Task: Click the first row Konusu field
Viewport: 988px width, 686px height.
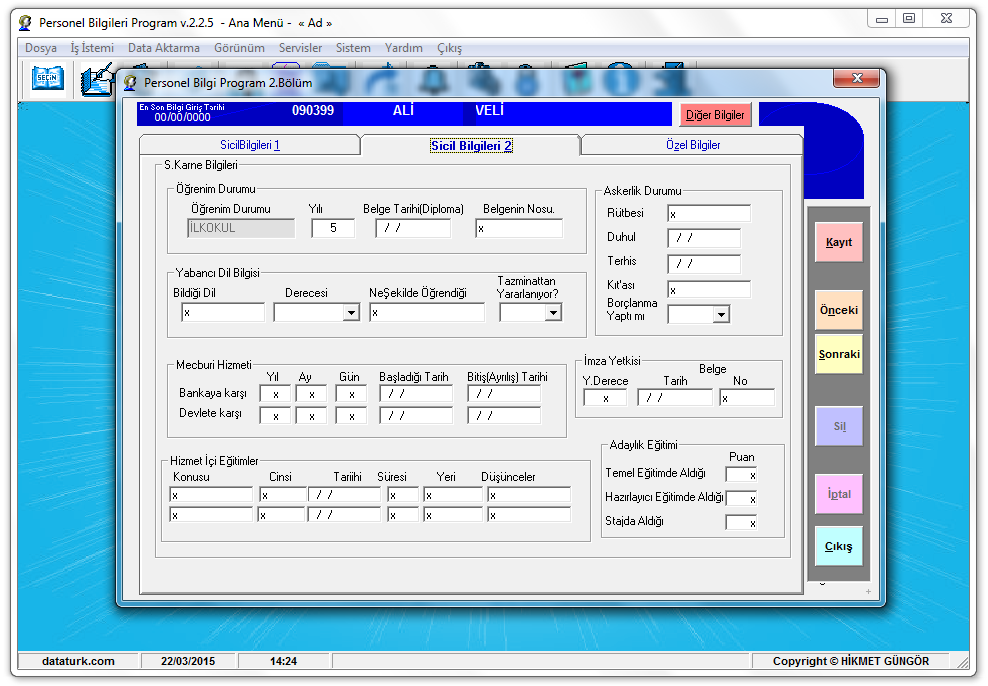Action: pyautogui.click(x=211, y=495)
